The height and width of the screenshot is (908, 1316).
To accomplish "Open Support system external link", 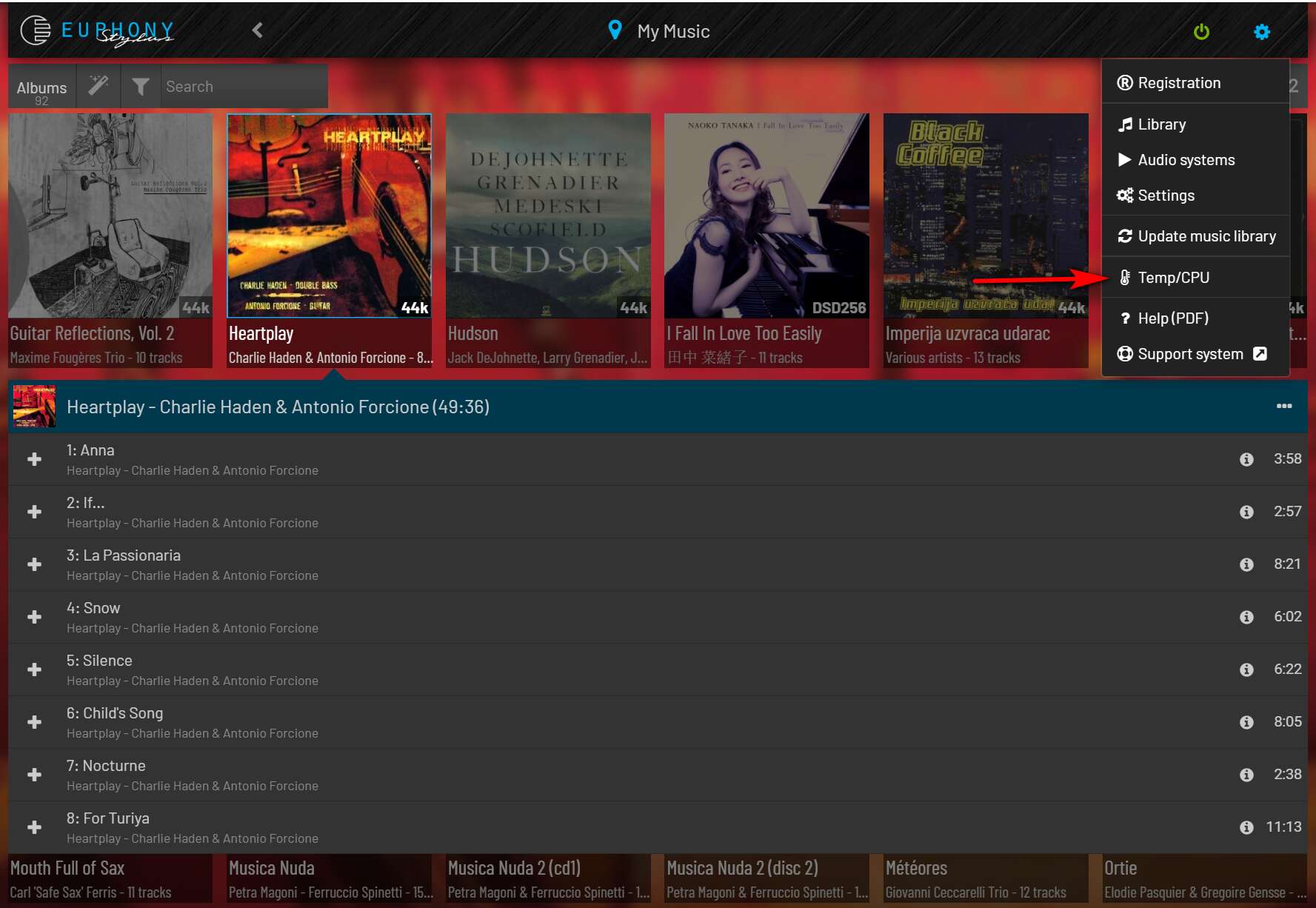I will (x=1195, y=354).
